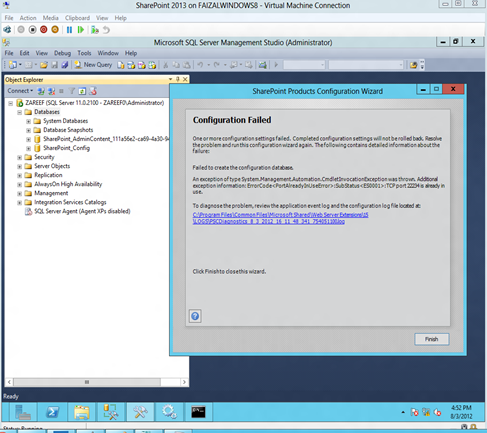The width and height of the screenshot is (487, 433).
Task: Show hidden tray icons arrow
Action: (403, 412)
